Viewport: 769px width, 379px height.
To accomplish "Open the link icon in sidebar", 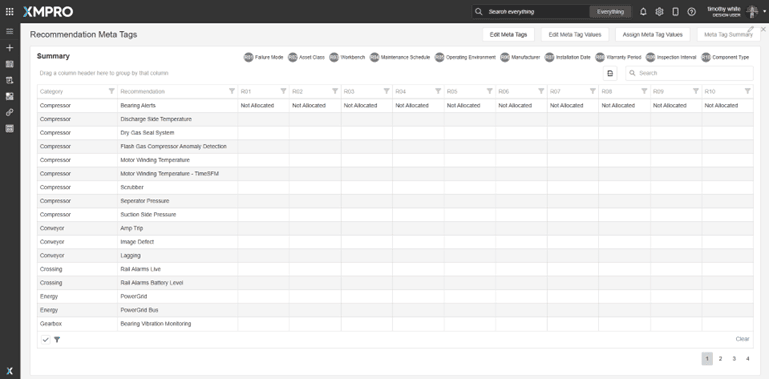I will click(x=9, y=112).
